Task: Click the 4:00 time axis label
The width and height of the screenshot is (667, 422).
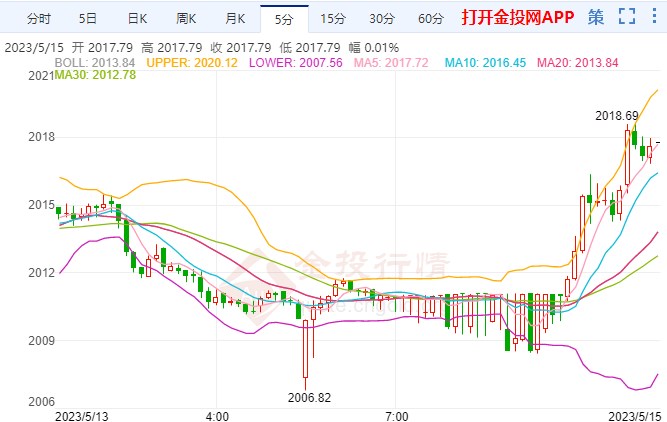Action: [x=217, y=416]
